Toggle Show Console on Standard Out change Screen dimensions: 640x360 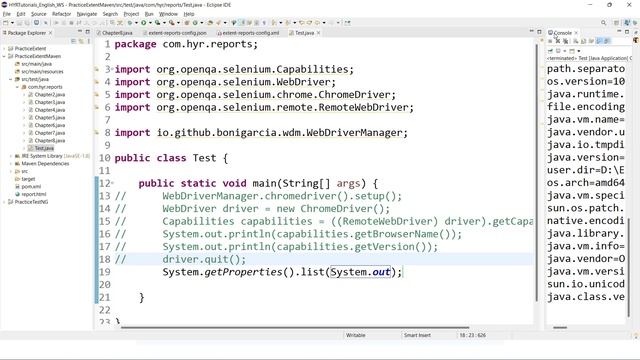click(600, 41)
